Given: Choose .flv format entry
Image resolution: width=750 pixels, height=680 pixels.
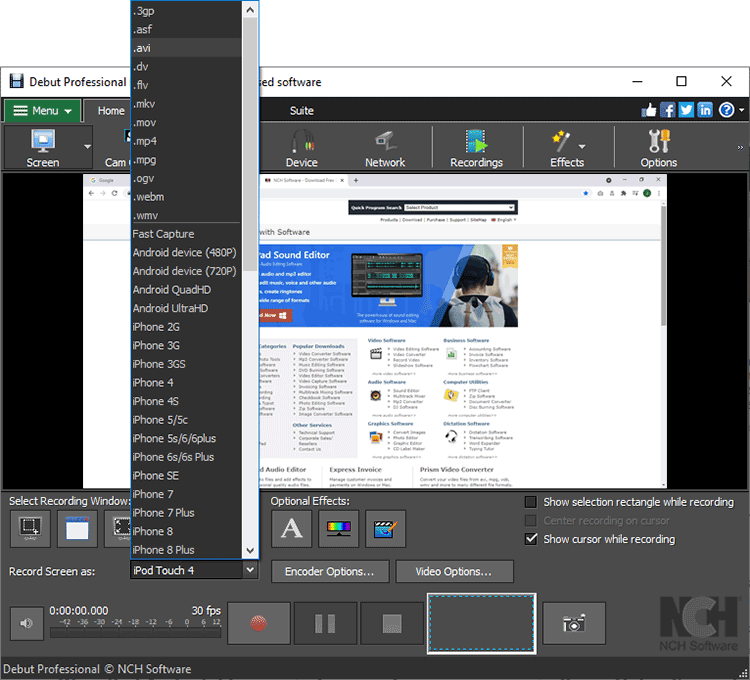Looking at the screenshot, I should pos(186,85).
